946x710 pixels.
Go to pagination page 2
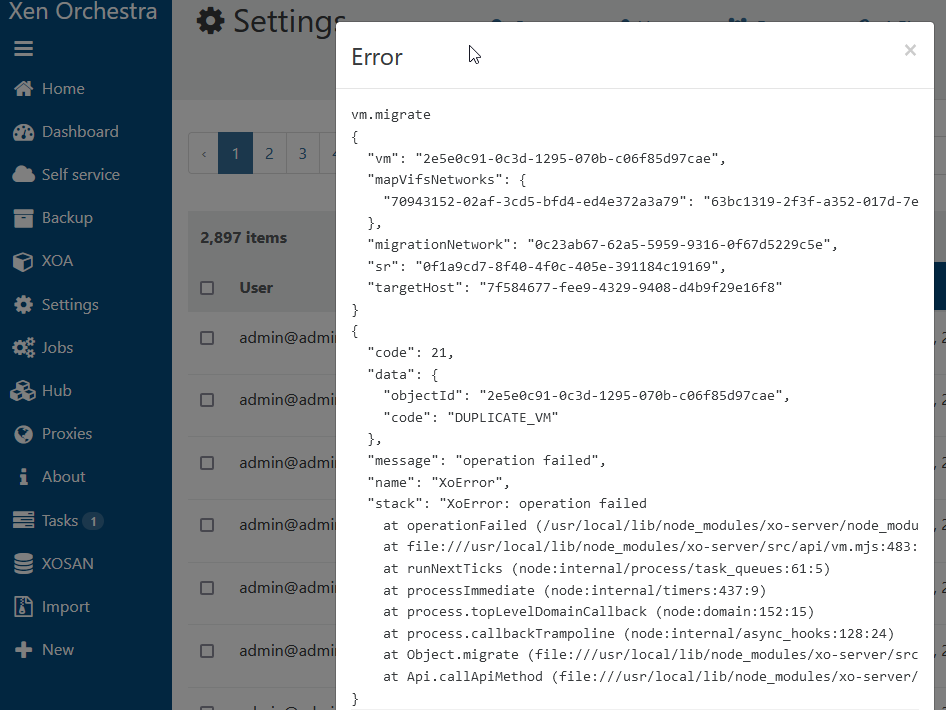(269, 153)
